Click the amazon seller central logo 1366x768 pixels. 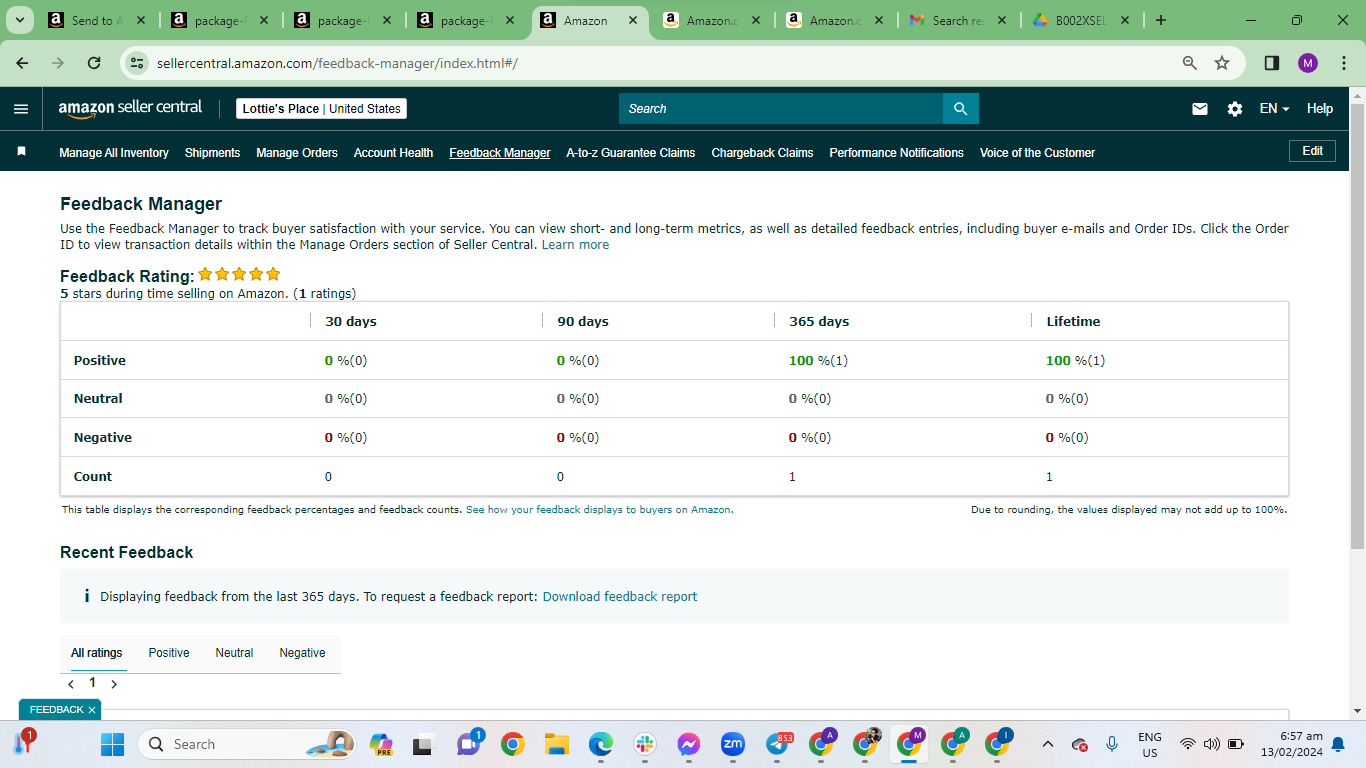(x=130, y=108)
